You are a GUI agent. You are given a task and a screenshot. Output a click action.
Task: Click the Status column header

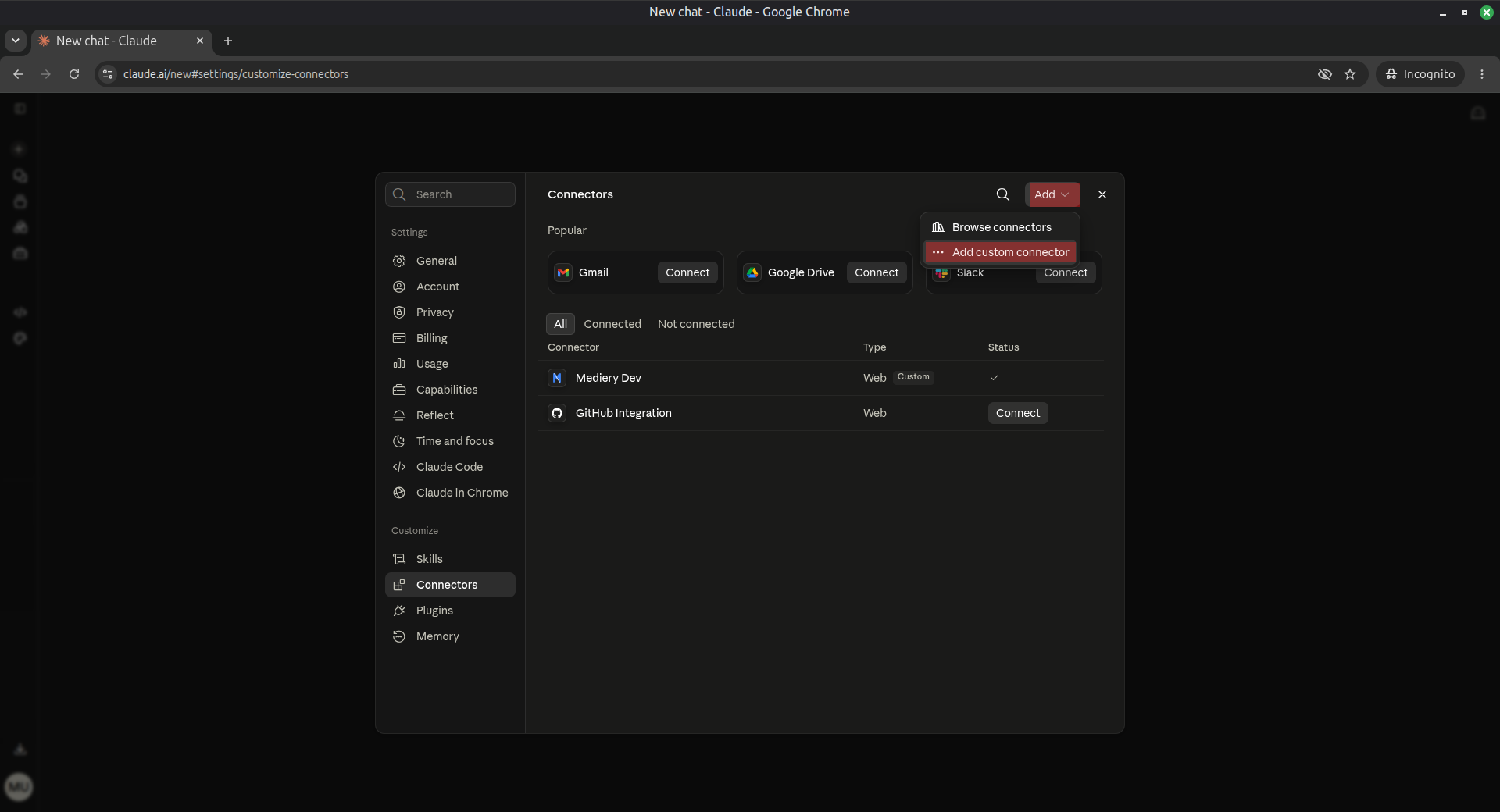pos(1003,347)
